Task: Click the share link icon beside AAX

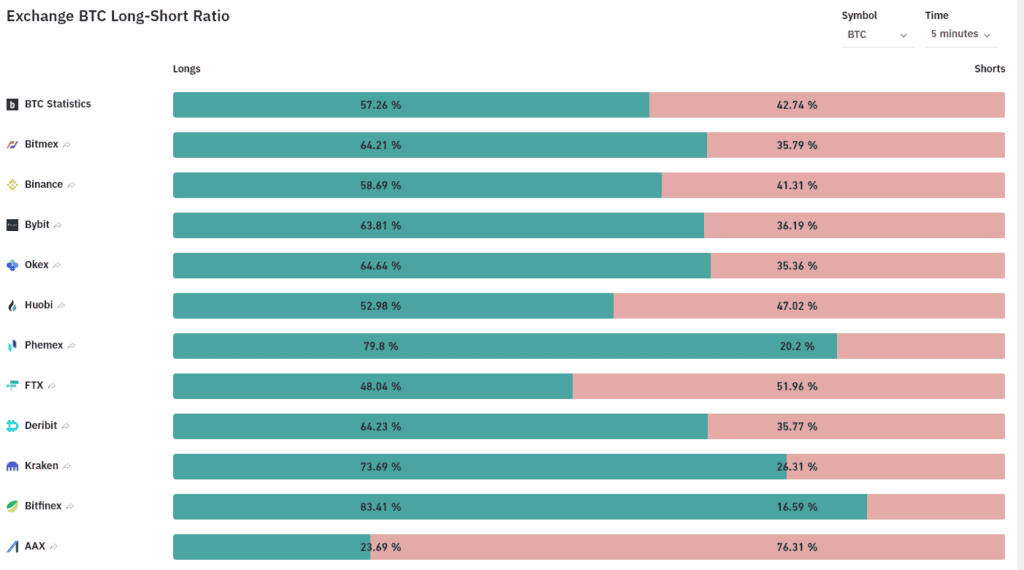Action: tap(54, 546)
